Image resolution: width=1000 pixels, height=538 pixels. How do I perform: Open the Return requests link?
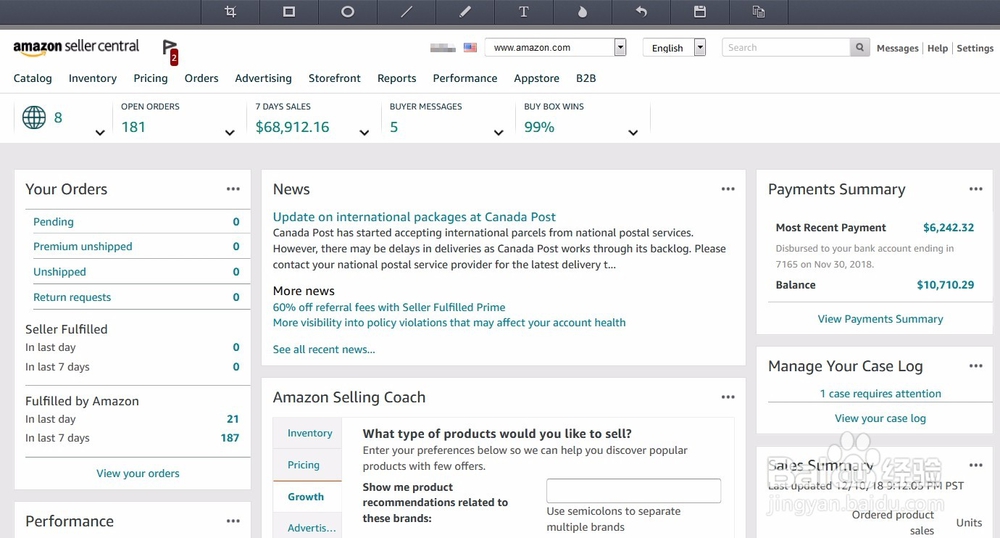pos(72,297)
